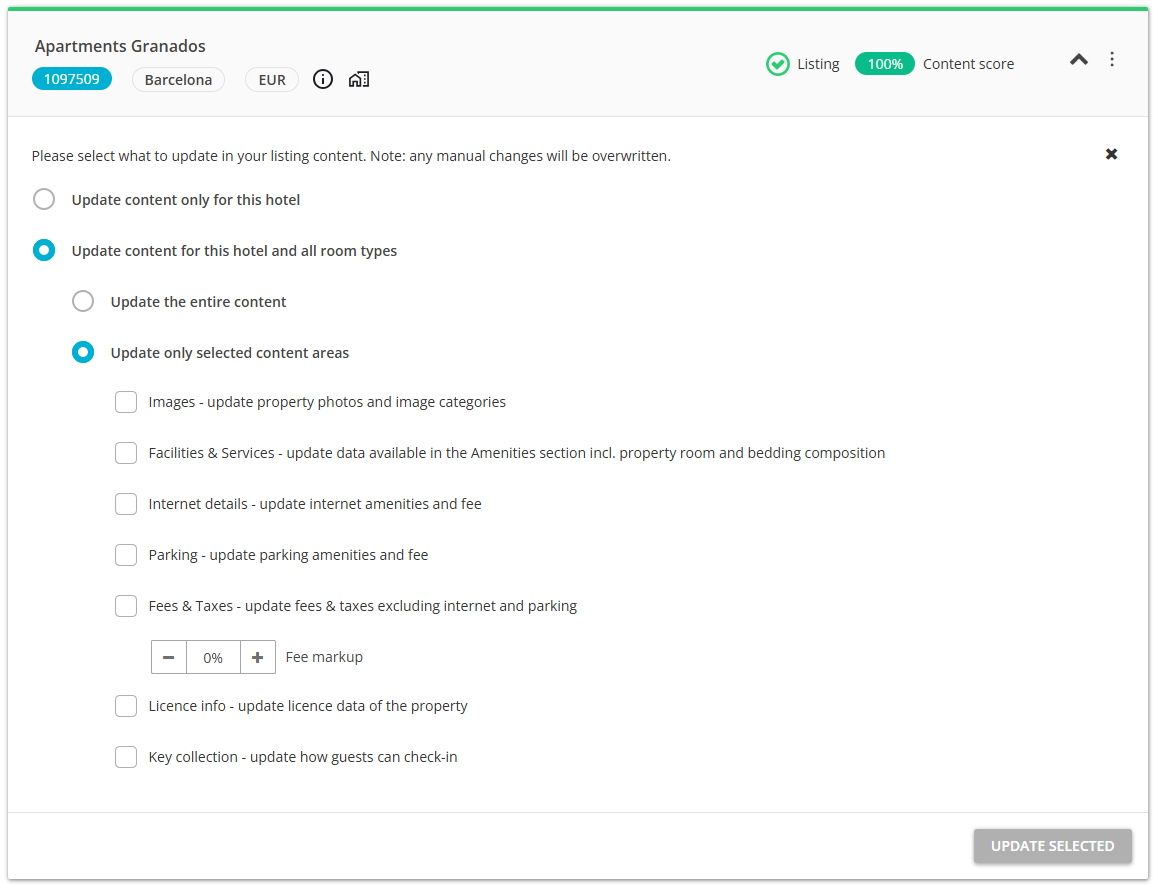Tick the Fees & Taxes checkbox
Image resolution: width=1153 pixels, height=885 pixels.
[126, 606]
